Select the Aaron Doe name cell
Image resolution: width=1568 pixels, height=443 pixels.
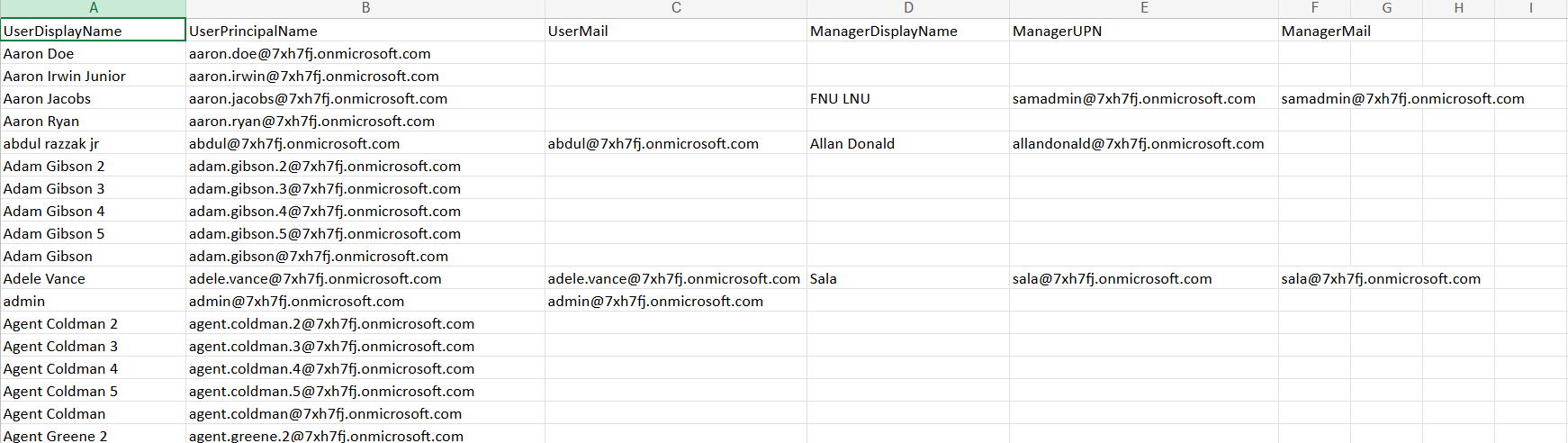click(x=93, y=54)
